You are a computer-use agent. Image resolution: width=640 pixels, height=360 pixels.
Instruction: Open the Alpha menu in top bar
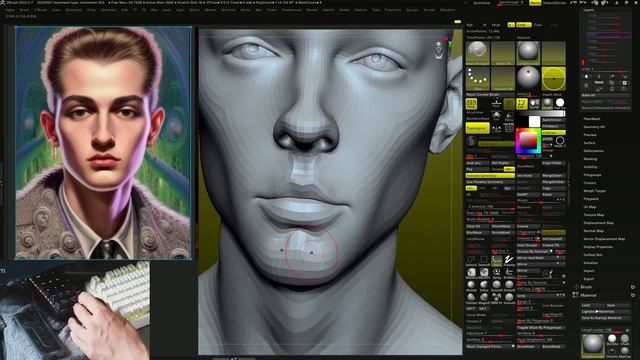pyautogui.click(x=10, y=10)
